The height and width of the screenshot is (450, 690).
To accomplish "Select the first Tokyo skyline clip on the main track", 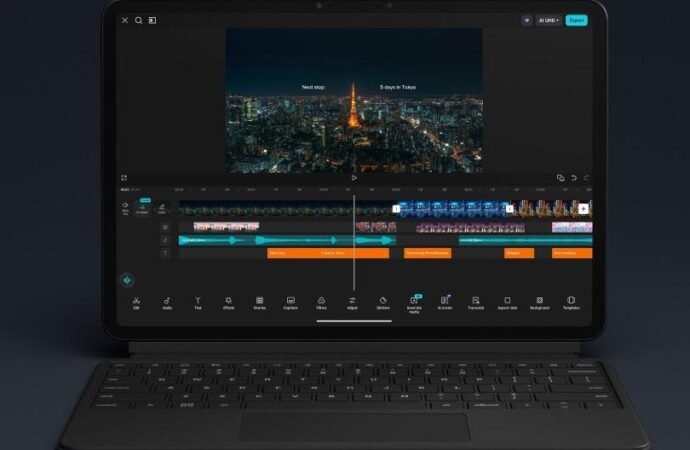I will (x=286, y=209).
